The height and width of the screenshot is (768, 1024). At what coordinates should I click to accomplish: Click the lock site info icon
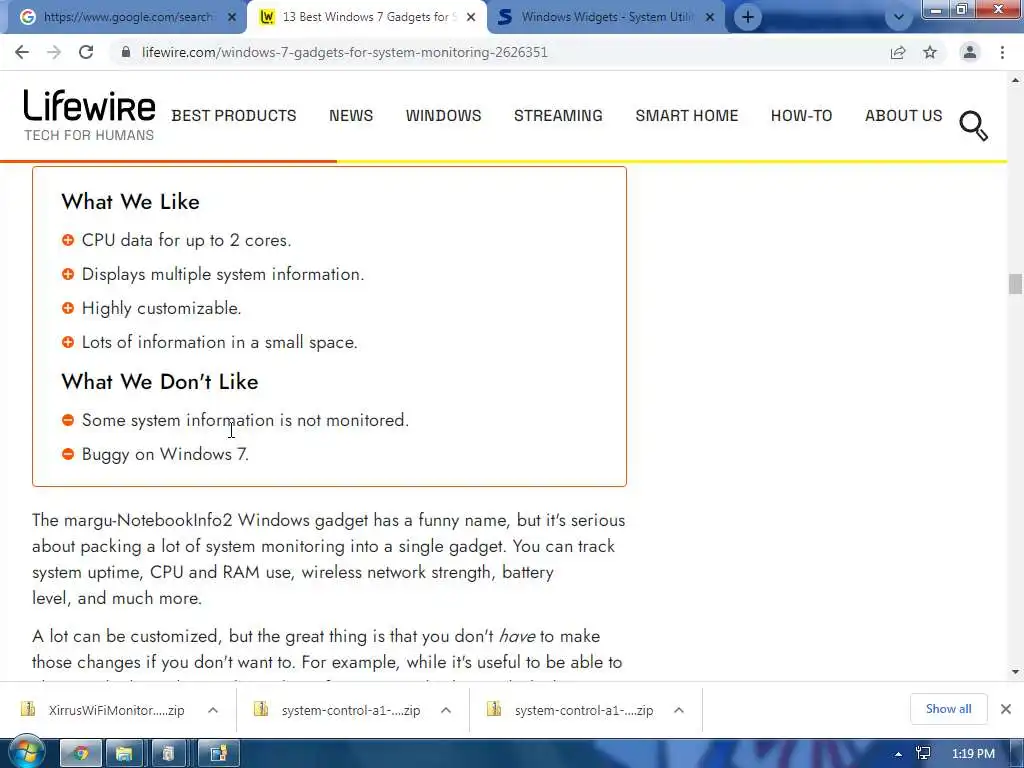pyautogui.click(x=126, y=52)
